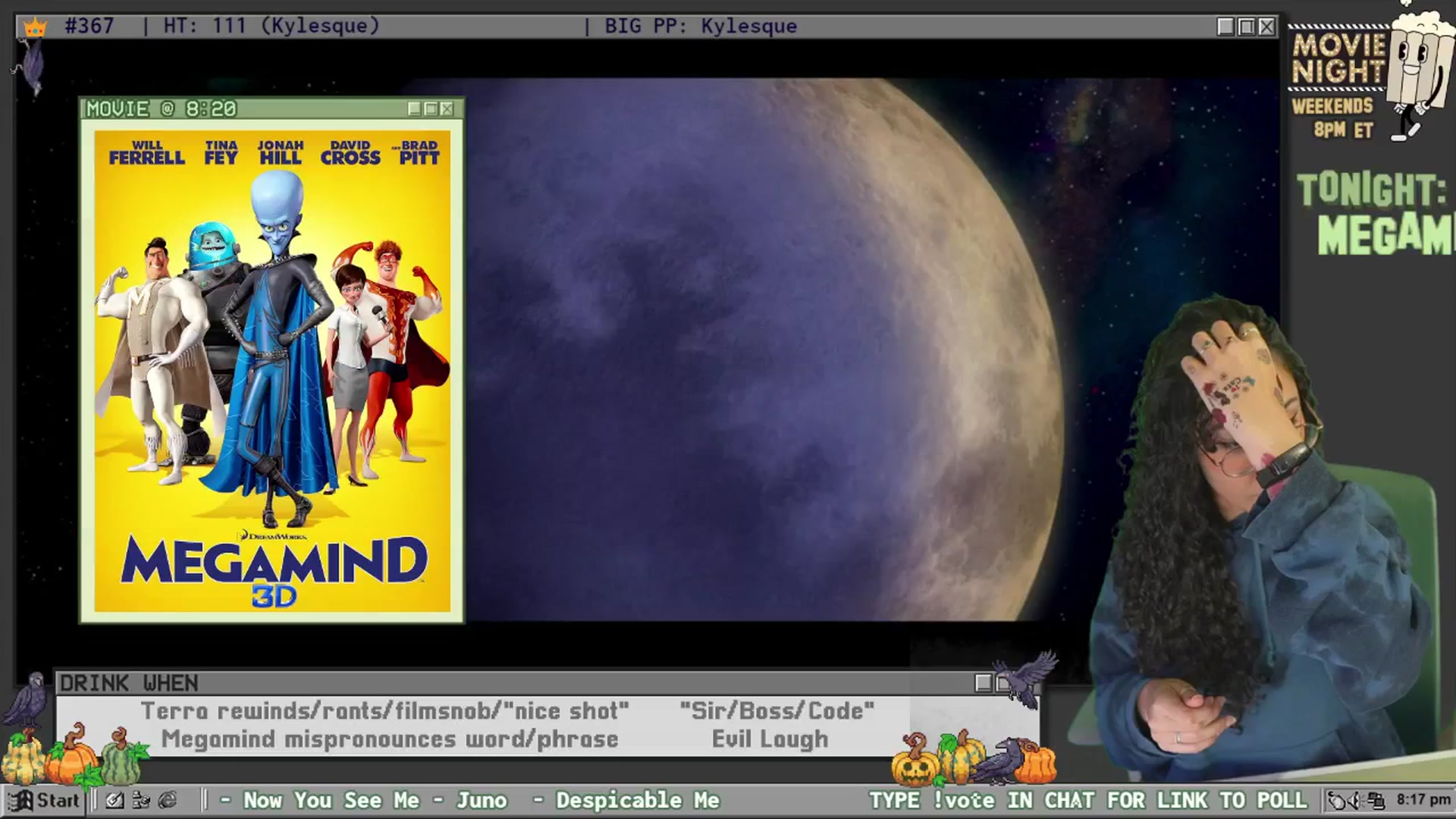Viewport: 1456px width, 819px height.
Task: Click the 'Evil Laugh' drink rule
Action: point(770,739)
